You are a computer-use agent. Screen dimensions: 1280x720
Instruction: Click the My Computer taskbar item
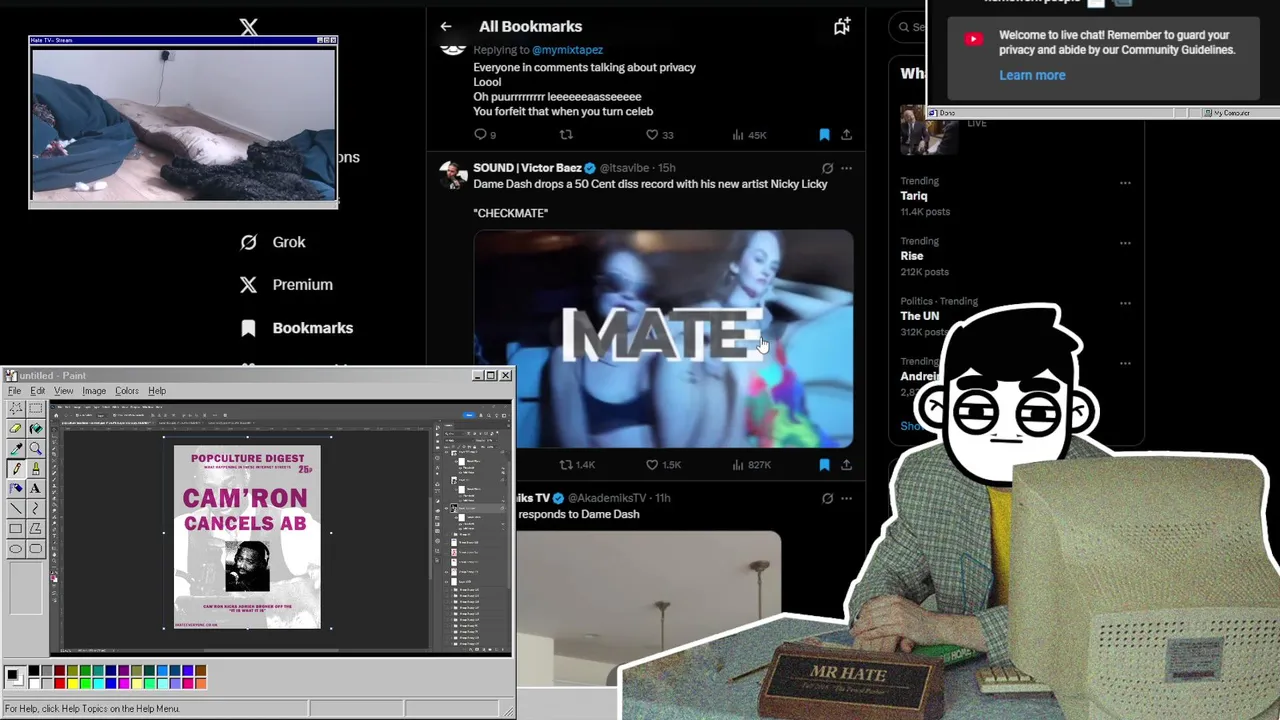click(x=1228, y=113)
